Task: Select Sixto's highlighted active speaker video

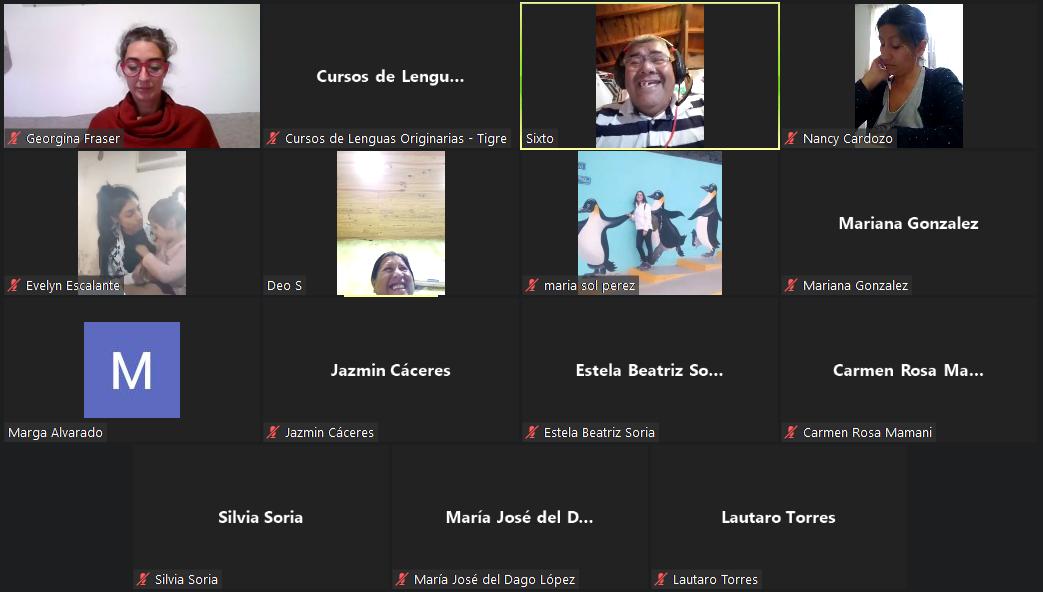Action: (x=649, y=75)
